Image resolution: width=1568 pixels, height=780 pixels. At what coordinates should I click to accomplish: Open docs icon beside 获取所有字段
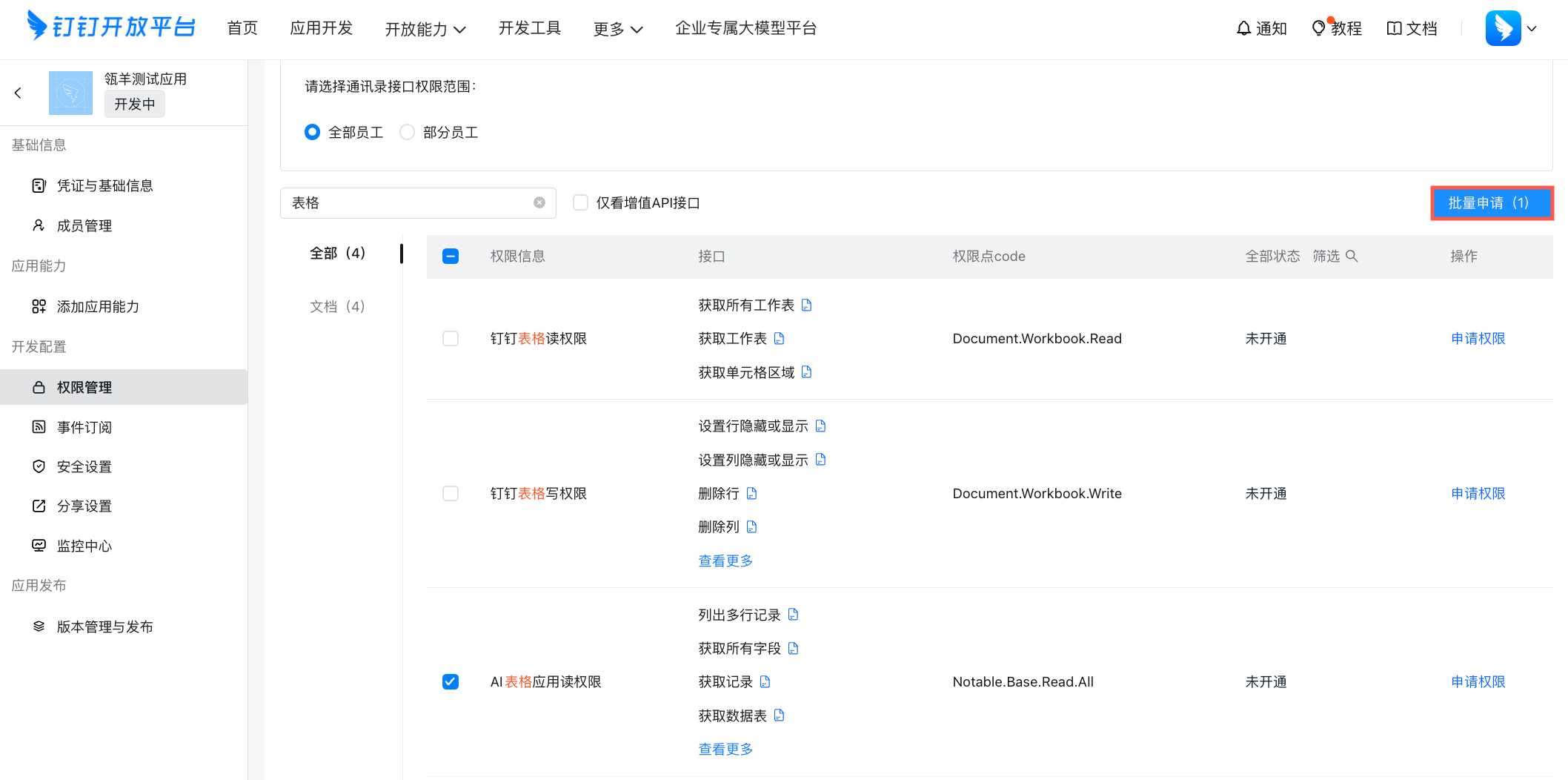794,649
